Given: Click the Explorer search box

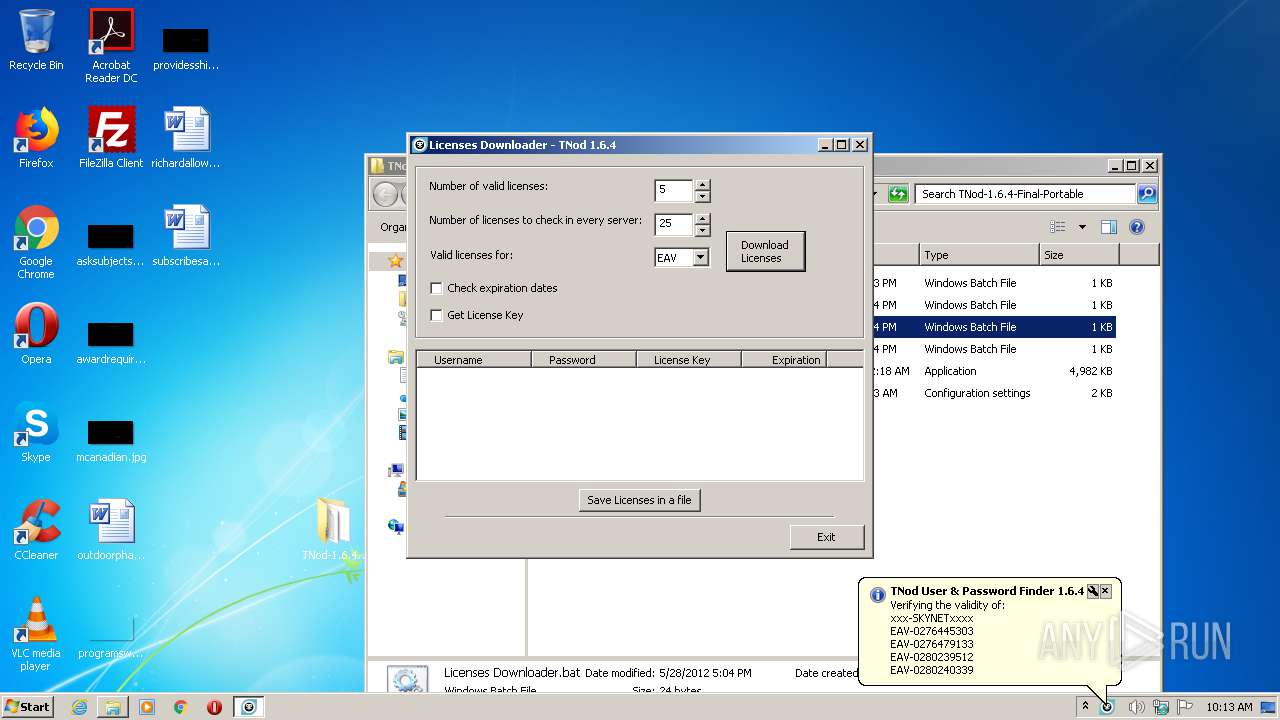Looking at the screenshot, I should (x=1026, y=194).
